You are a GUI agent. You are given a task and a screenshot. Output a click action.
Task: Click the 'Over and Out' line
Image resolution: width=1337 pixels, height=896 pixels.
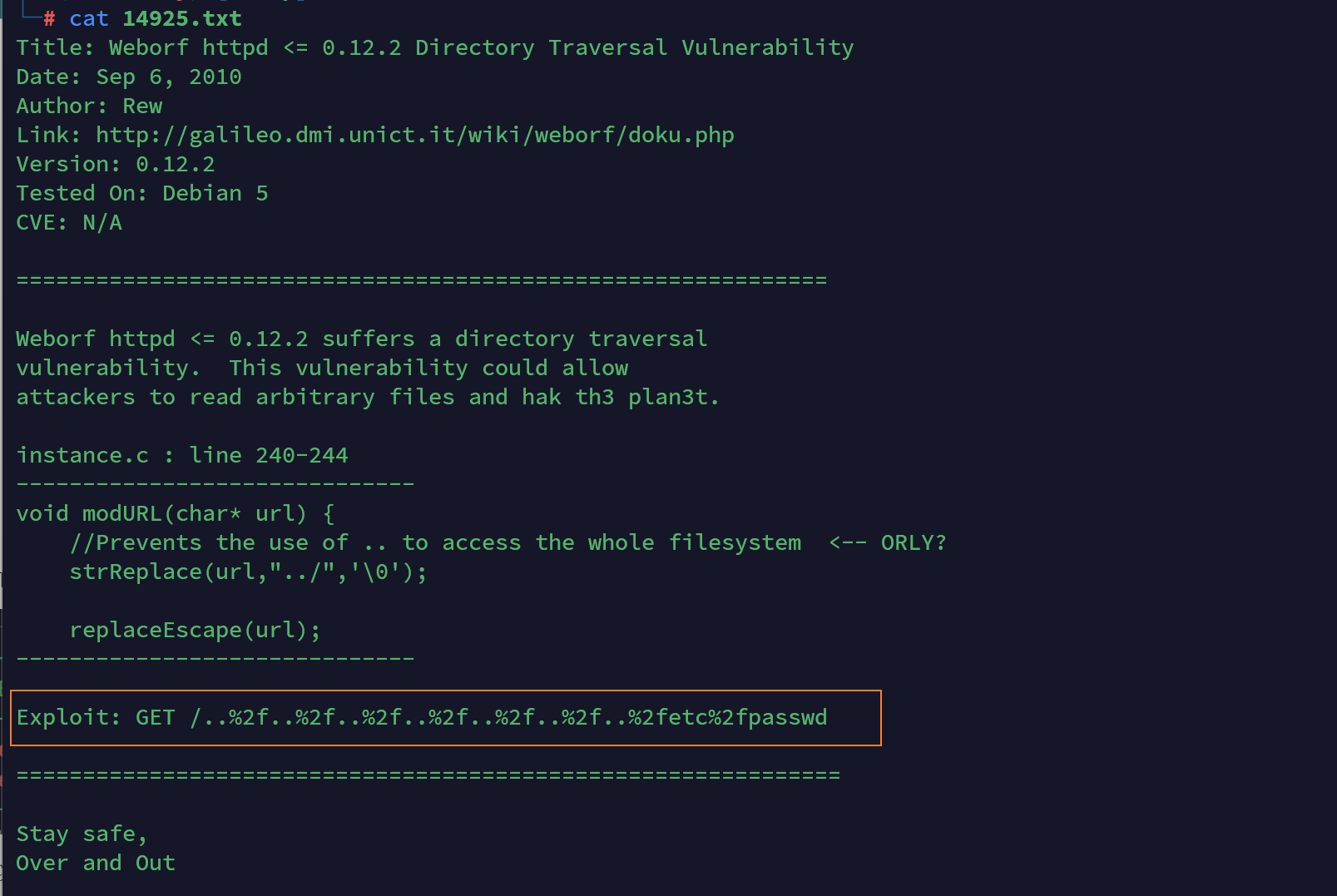point(96,863)
